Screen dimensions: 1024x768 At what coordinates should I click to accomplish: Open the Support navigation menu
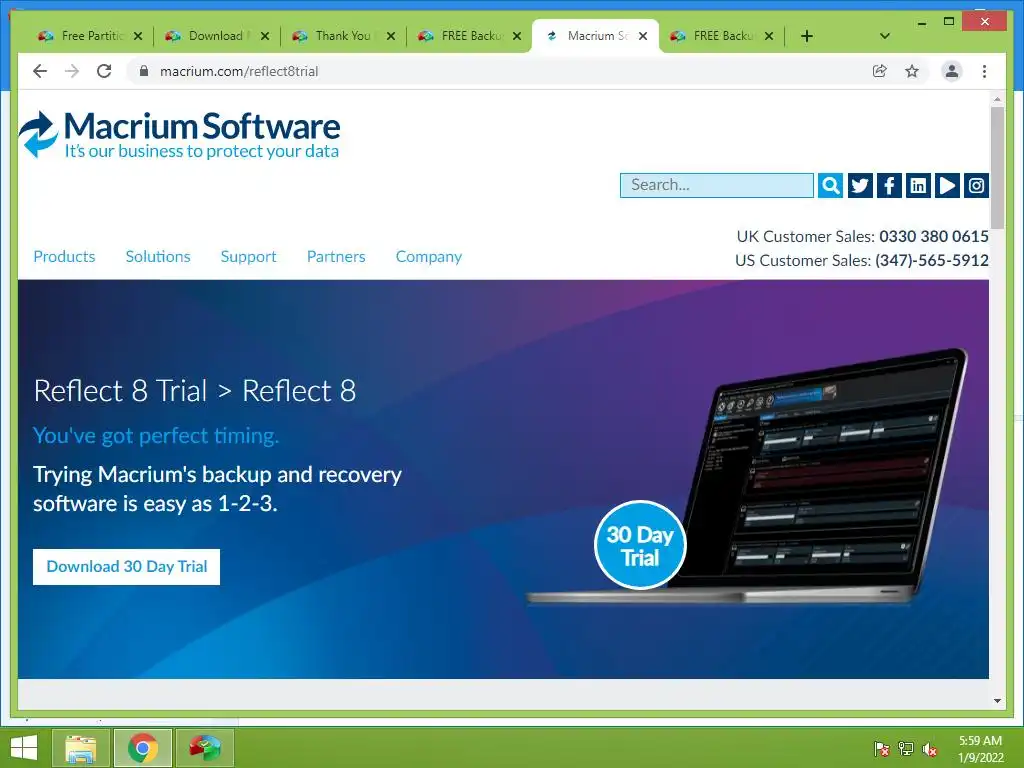248,257
